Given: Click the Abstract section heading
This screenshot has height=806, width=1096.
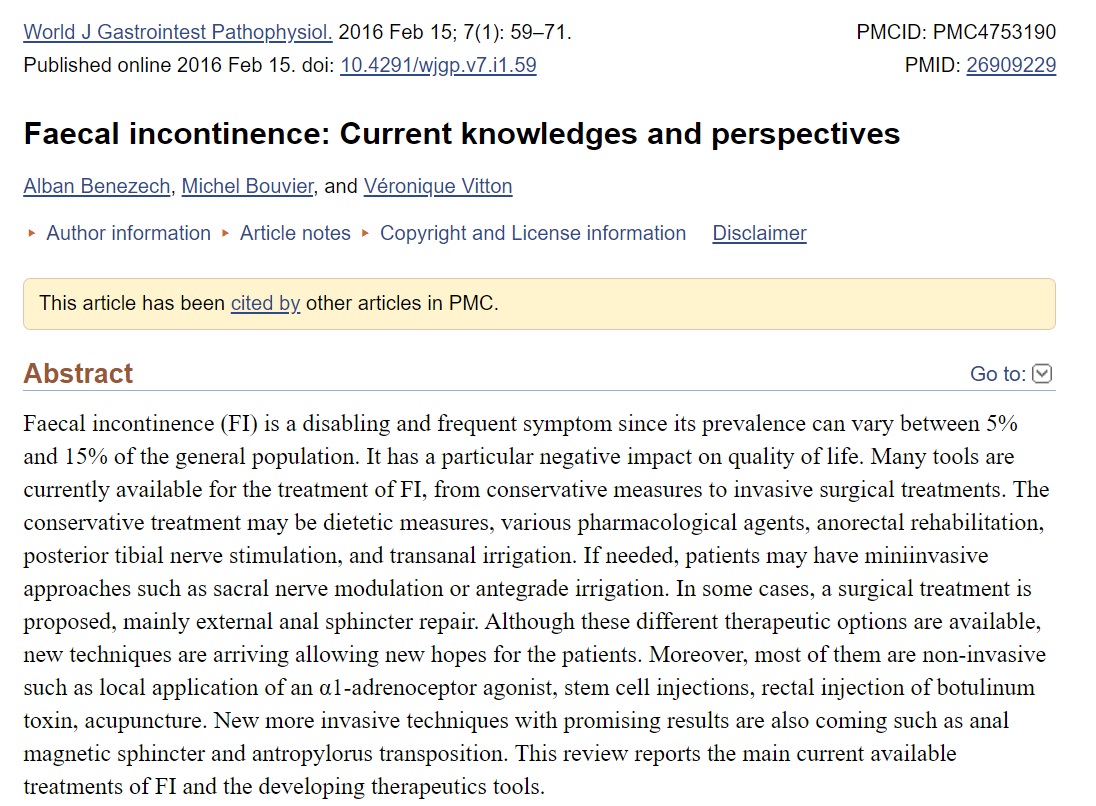Looking at the screenshot, I should (x=78, y=374).
